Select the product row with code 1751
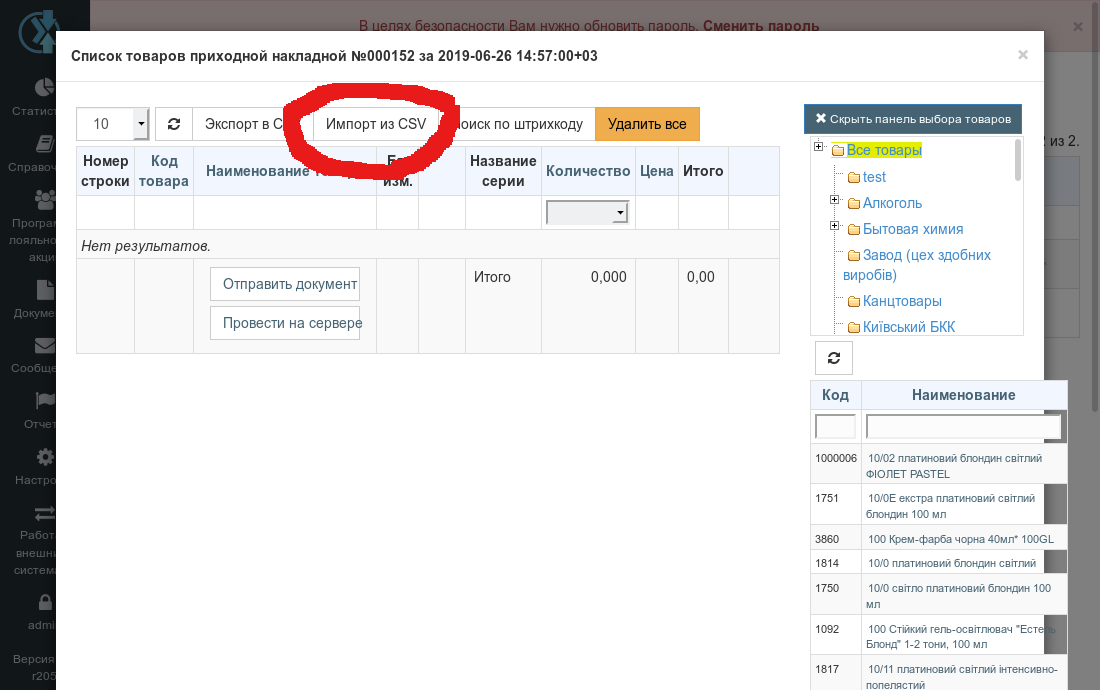This screenshot has height=690, width=1100. (x=939, y=503)
